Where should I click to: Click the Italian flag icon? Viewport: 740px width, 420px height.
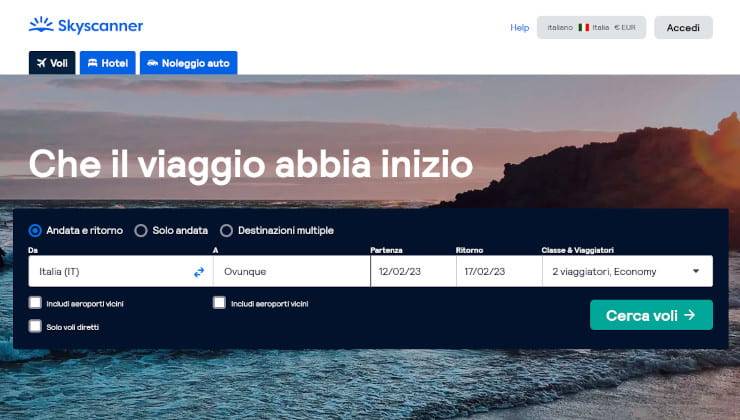584,27
